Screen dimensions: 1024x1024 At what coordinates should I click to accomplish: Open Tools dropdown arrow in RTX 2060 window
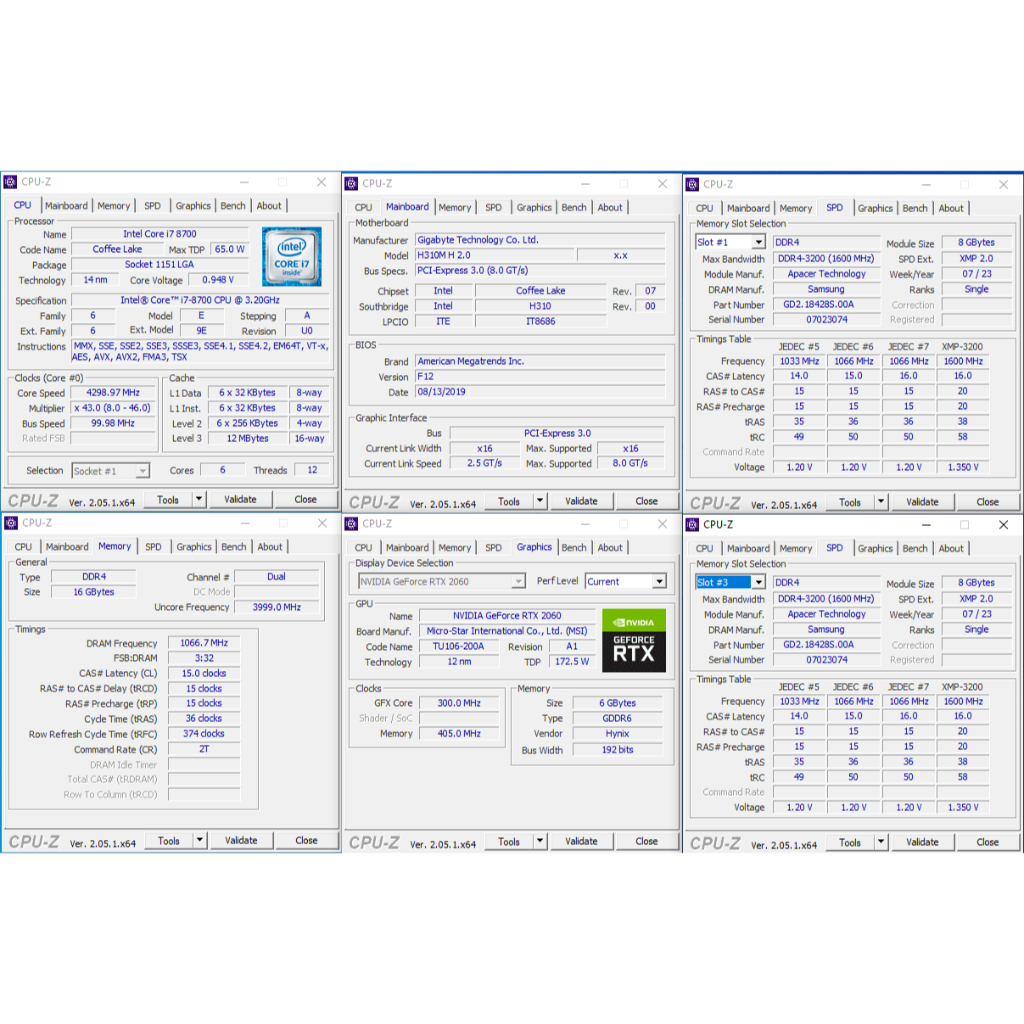[x=540, y=841]
